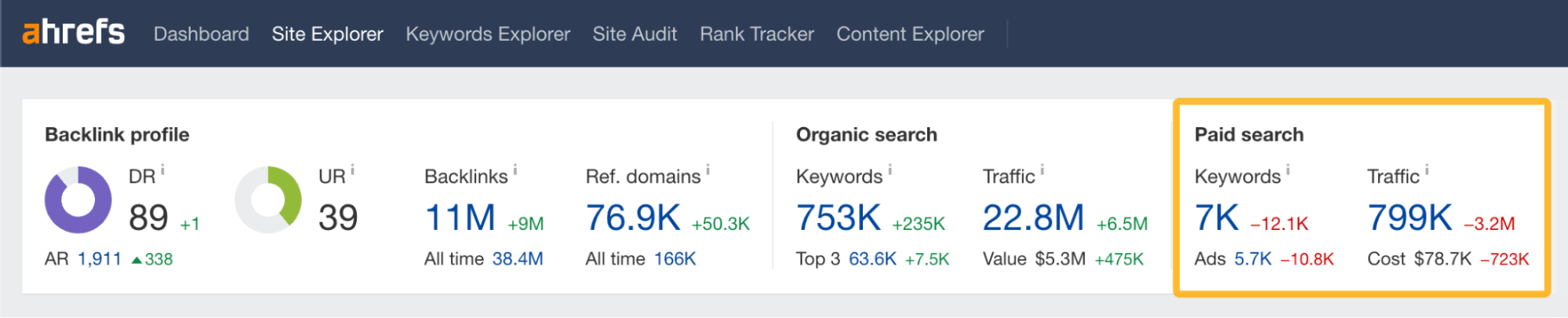Click the +9M backlinks change

(x=526, y=224)
